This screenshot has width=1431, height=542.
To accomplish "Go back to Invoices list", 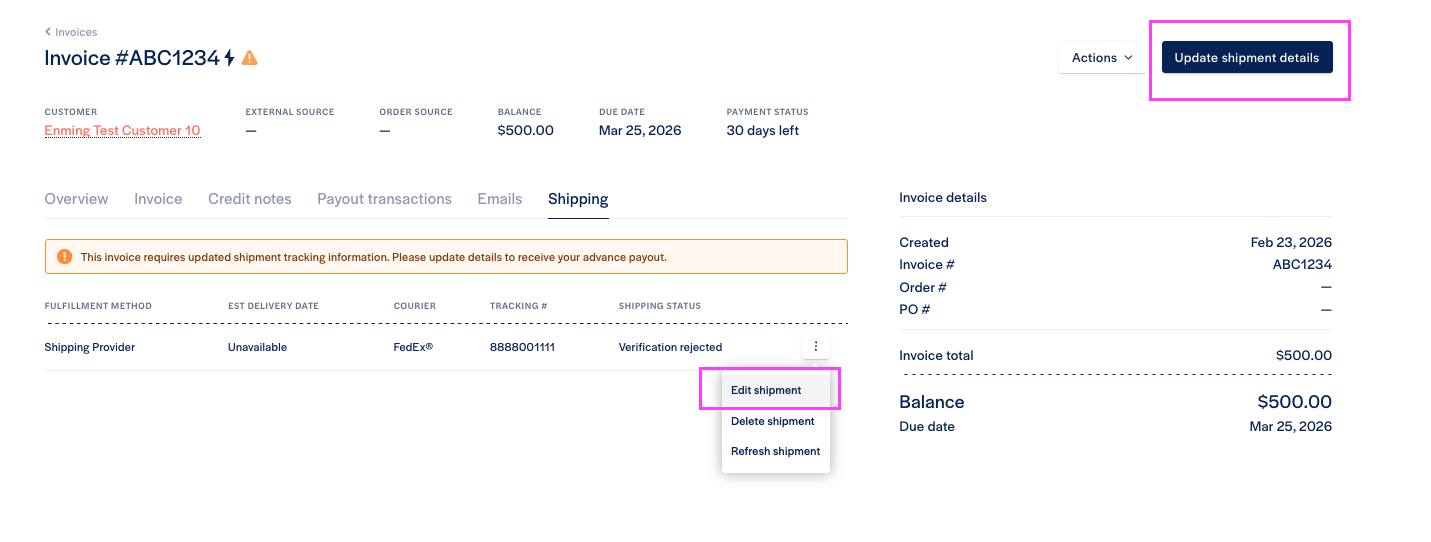I will point(76,32).
